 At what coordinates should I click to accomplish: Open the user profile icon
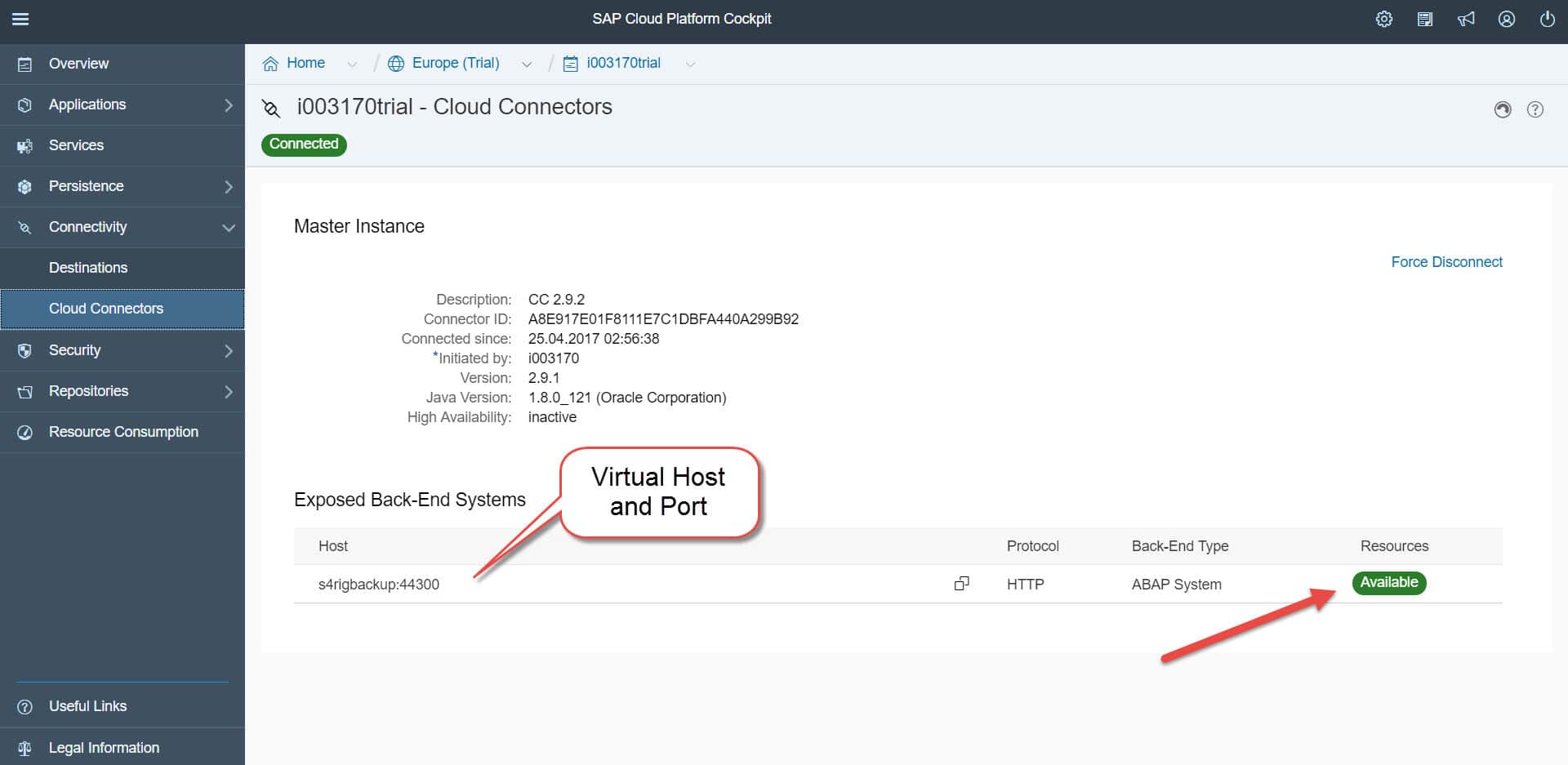(1507, 19)
